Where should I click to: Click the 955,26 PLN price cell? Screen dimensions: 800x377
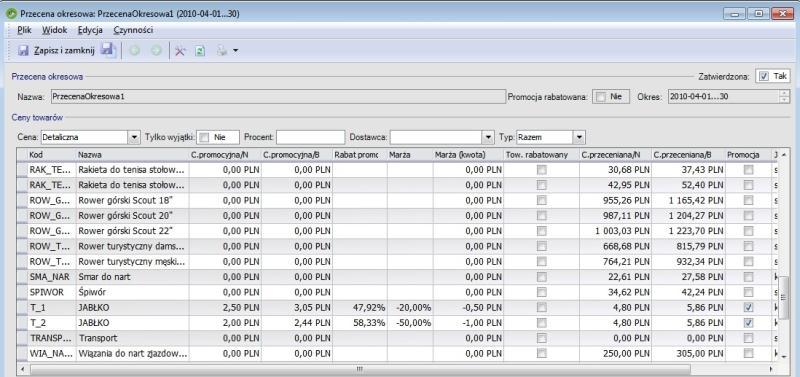click(x=615, y=200)
